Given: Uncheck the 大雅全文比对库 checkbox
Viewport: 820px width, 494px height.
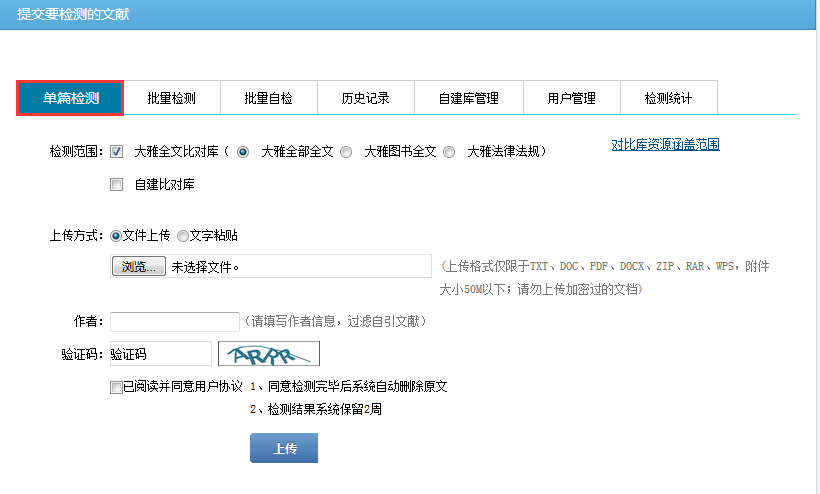Looking at the screenshot, I should point(117,152).
